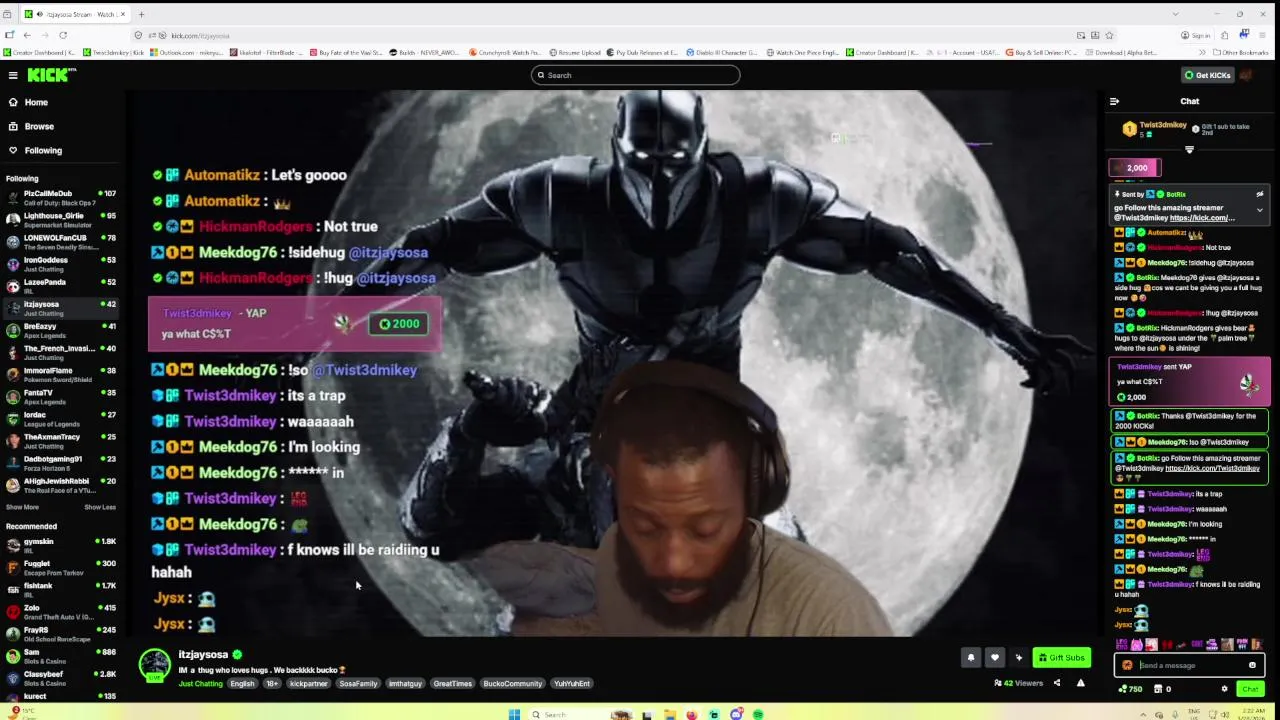Click the Gift Subs button

tap(1061, 658)
